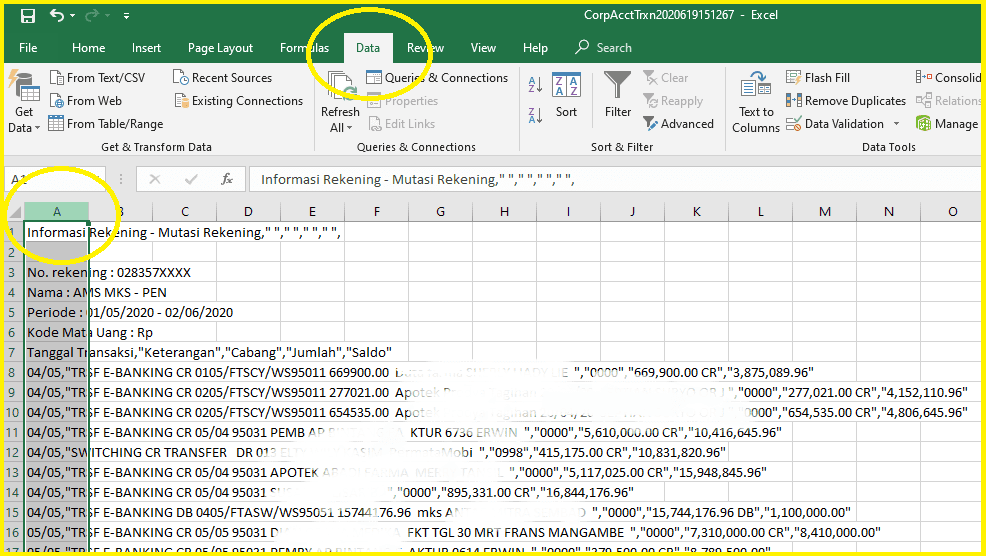The height and width of the screenshot is (556, 986).
Task: Select column N header
Action: pos(889,211)
